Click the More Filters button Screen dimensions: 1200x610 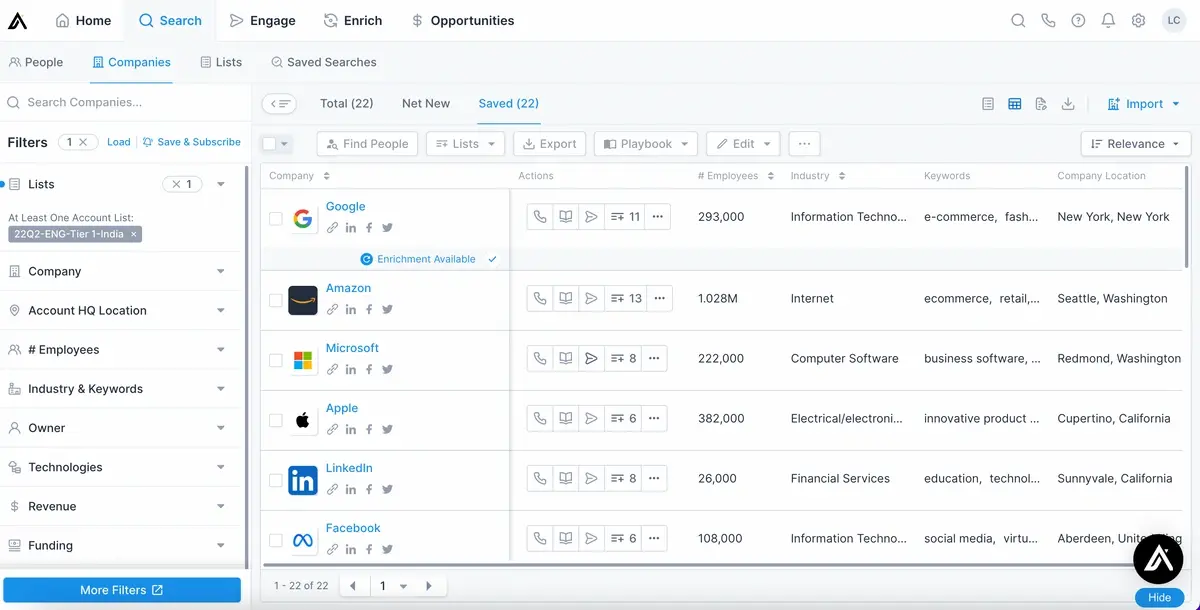tap(121, 590)
